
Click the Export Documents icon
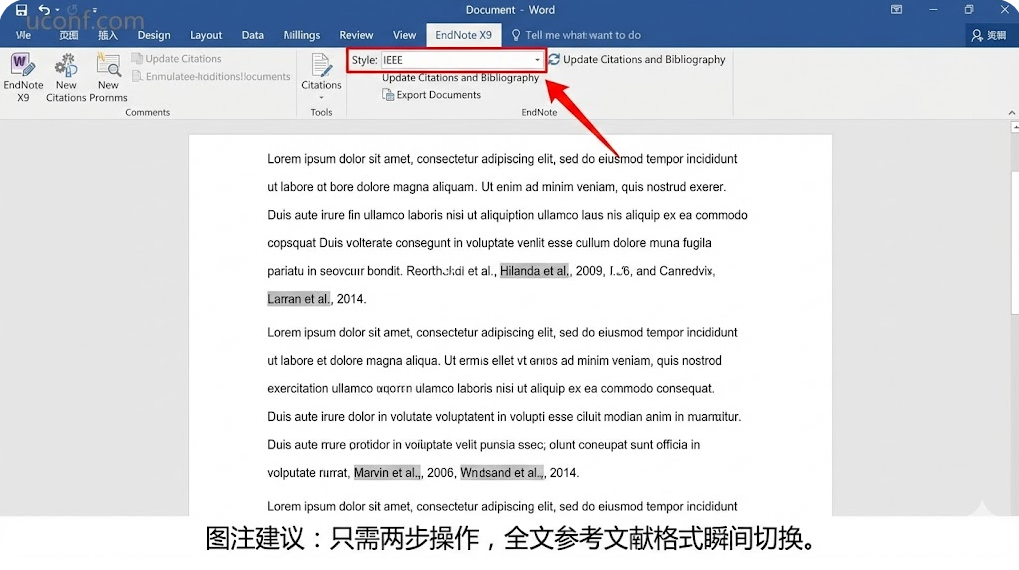(x=388, y=95)
